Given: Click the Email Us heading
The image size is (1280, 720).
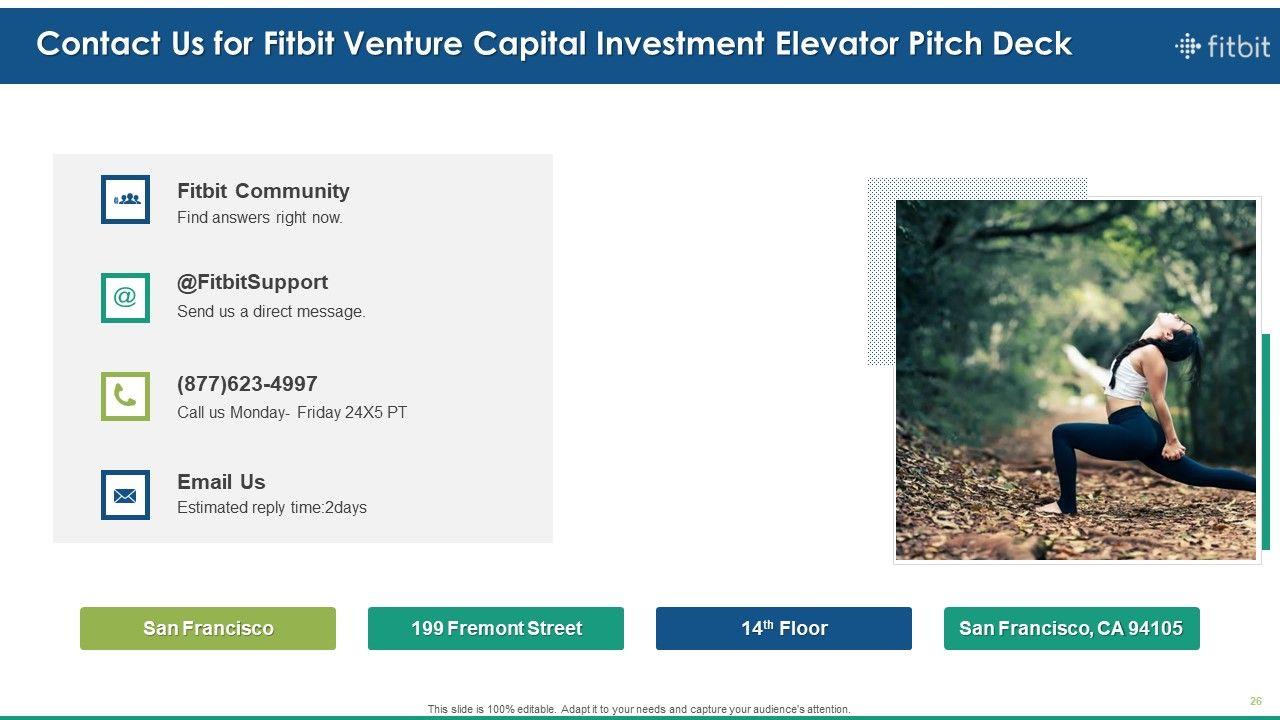Looking at the screenshot, I should point(221,482).
